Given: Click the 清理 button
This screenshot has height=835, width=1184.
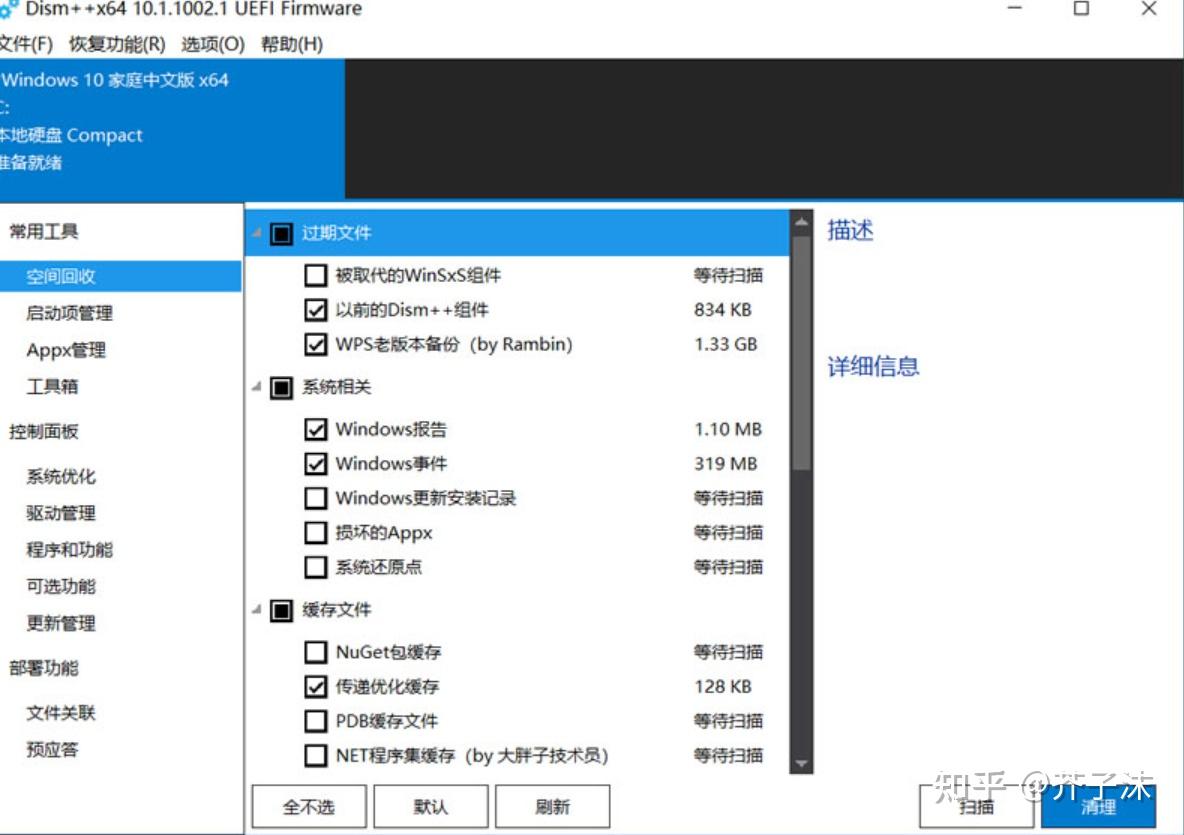Looking at the screenshot, I should [x=1099, y=806].
